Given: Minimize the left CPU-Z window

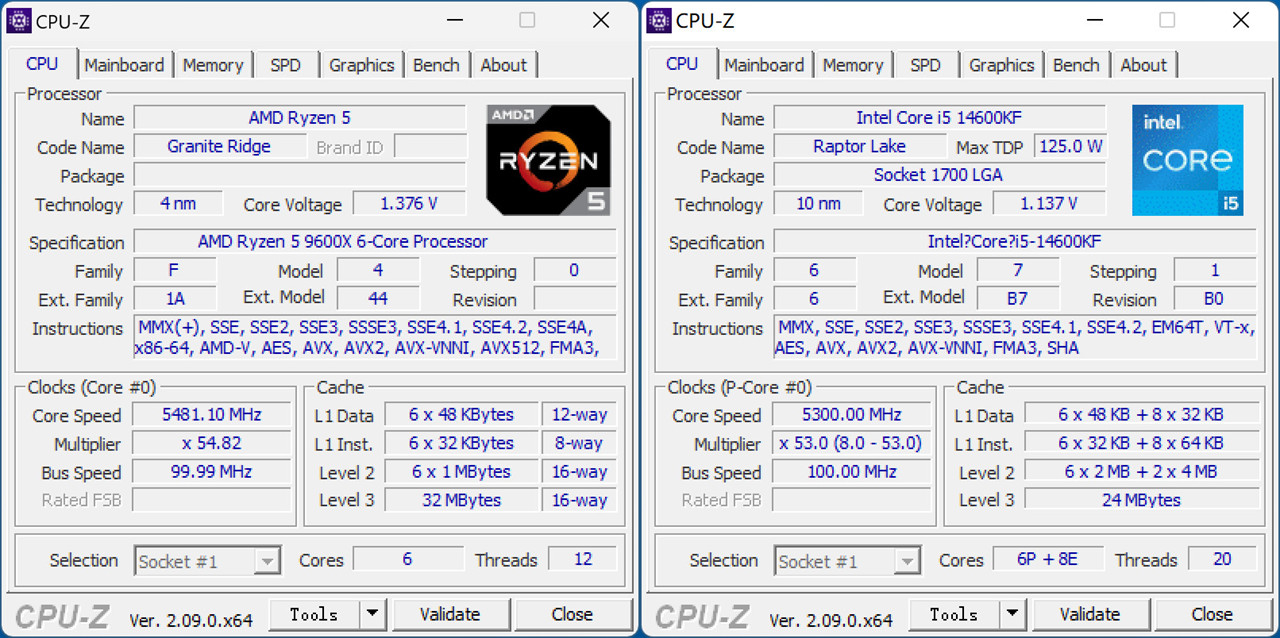Looking at the screenshot, I should pyautogui.click(x=455, y=20).
